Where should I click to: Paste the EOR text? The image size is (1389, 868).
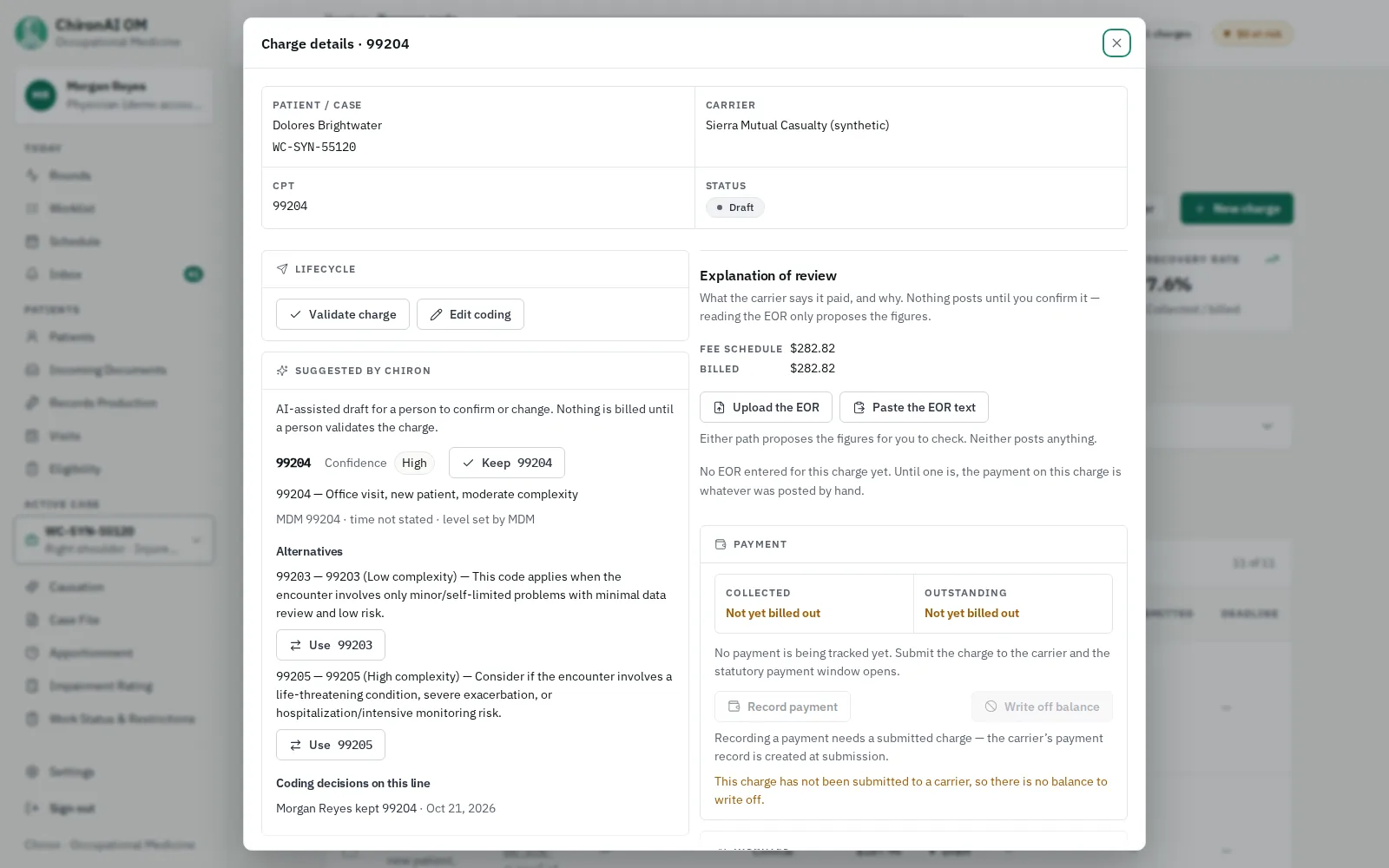tap(914, 407)
